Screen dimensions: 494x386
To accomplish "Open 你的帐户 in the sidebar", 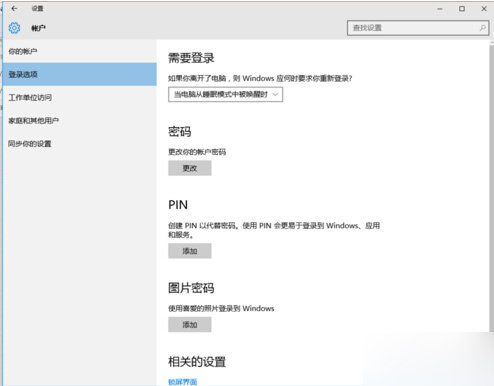I will pos(79,51).
